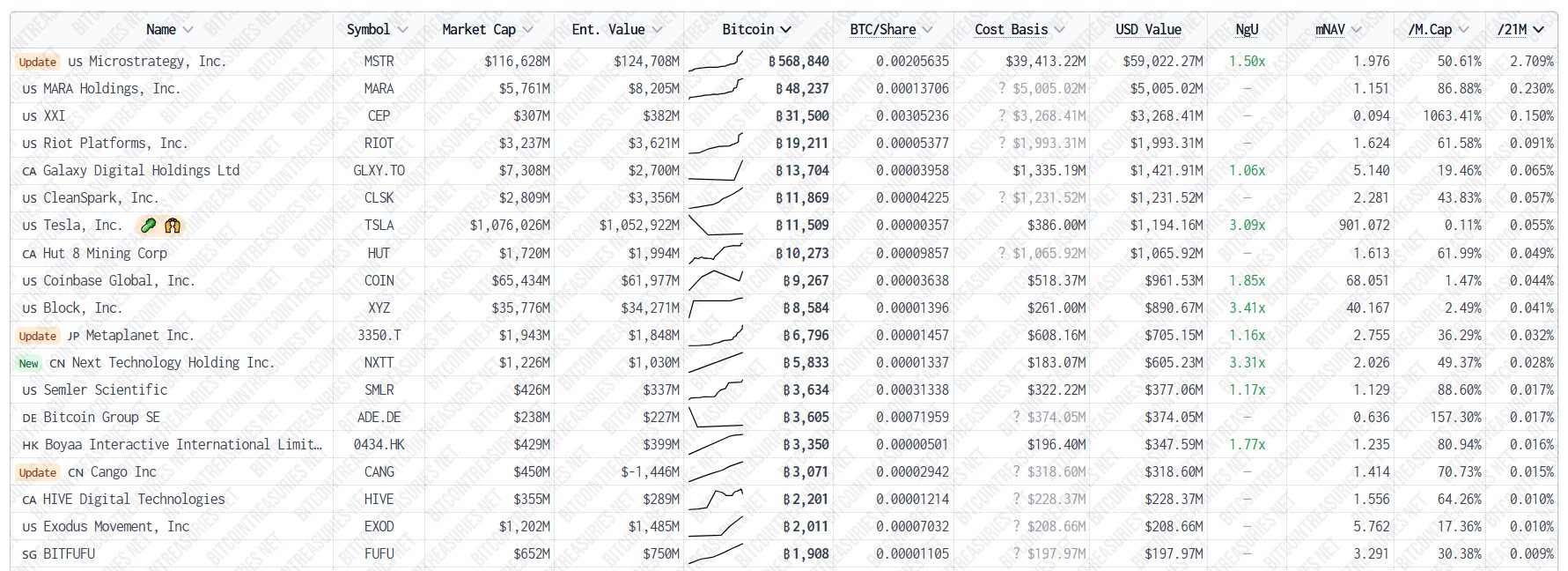1568x571 pixels.
Task: Open the MARA Holdings bitcoin sparkline chart
Action: [716, 88]
